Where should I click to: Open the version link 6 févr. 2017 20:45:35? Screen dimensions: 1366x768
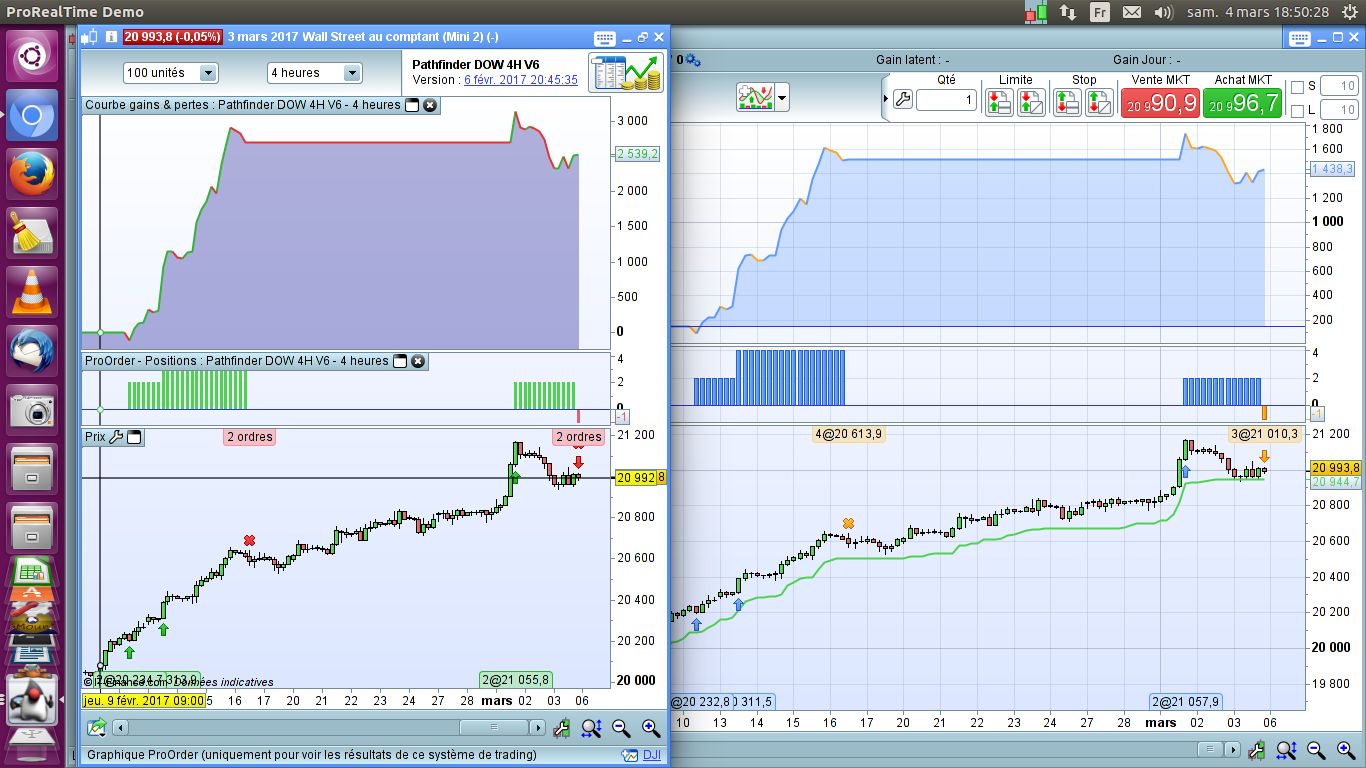[x=520, y=80]
